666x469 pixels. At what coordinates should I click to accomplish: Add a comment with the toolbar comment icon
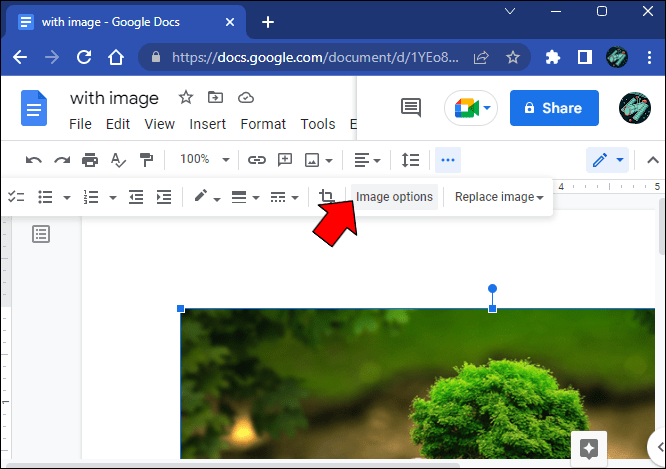285,160
